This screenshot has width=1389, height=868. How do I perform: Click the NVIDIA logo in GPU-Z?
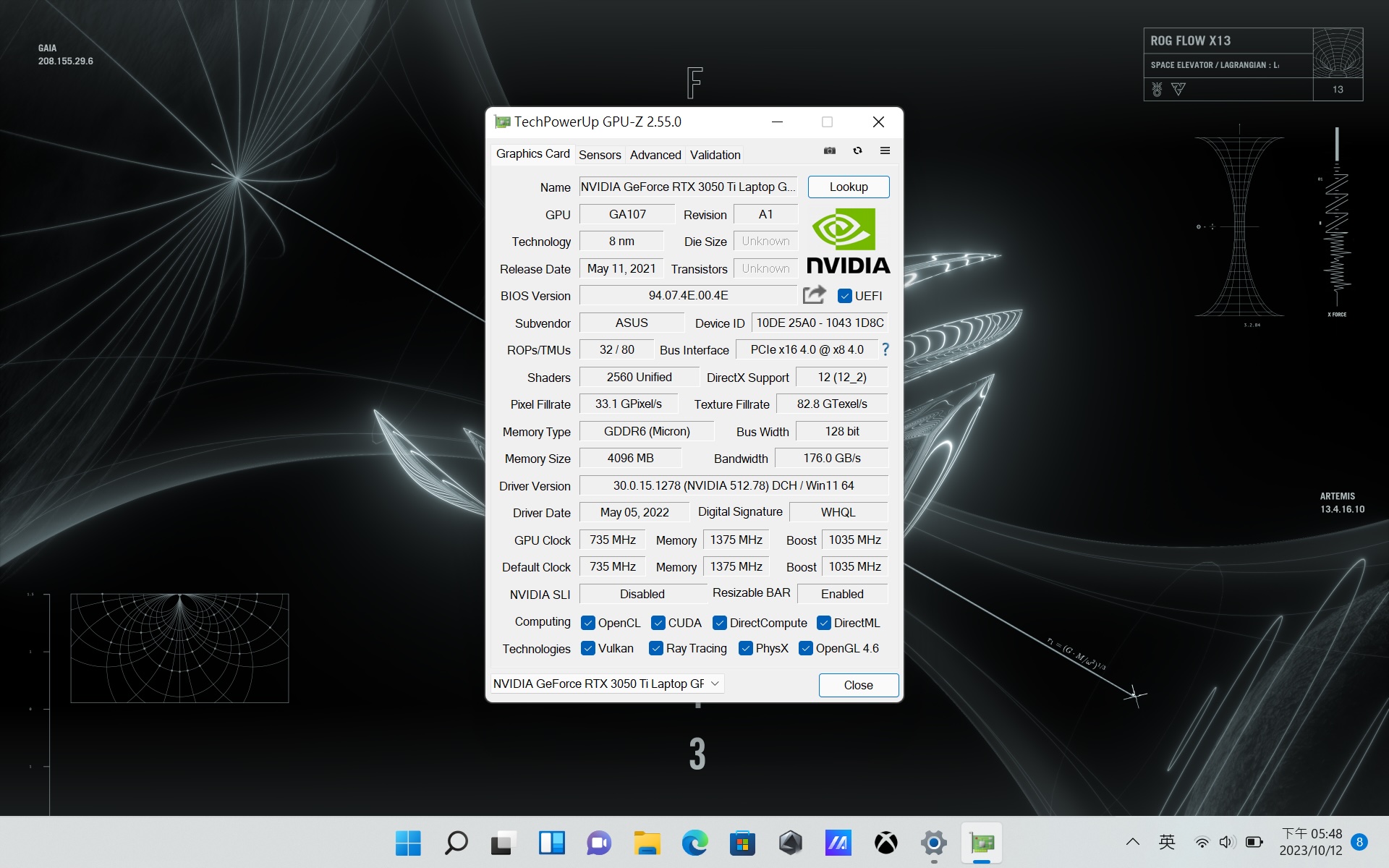(x=848, y=242)
